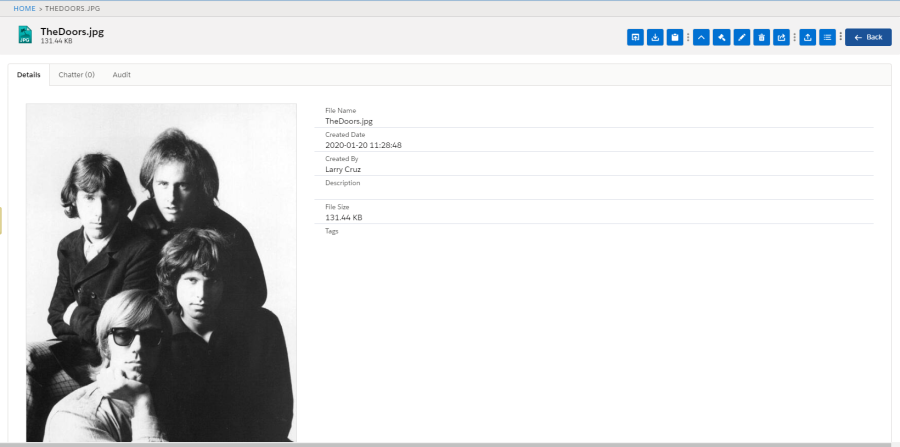Click the TheDoors.jpg image preview
900x447 pixels.
(x=161, y=272)
